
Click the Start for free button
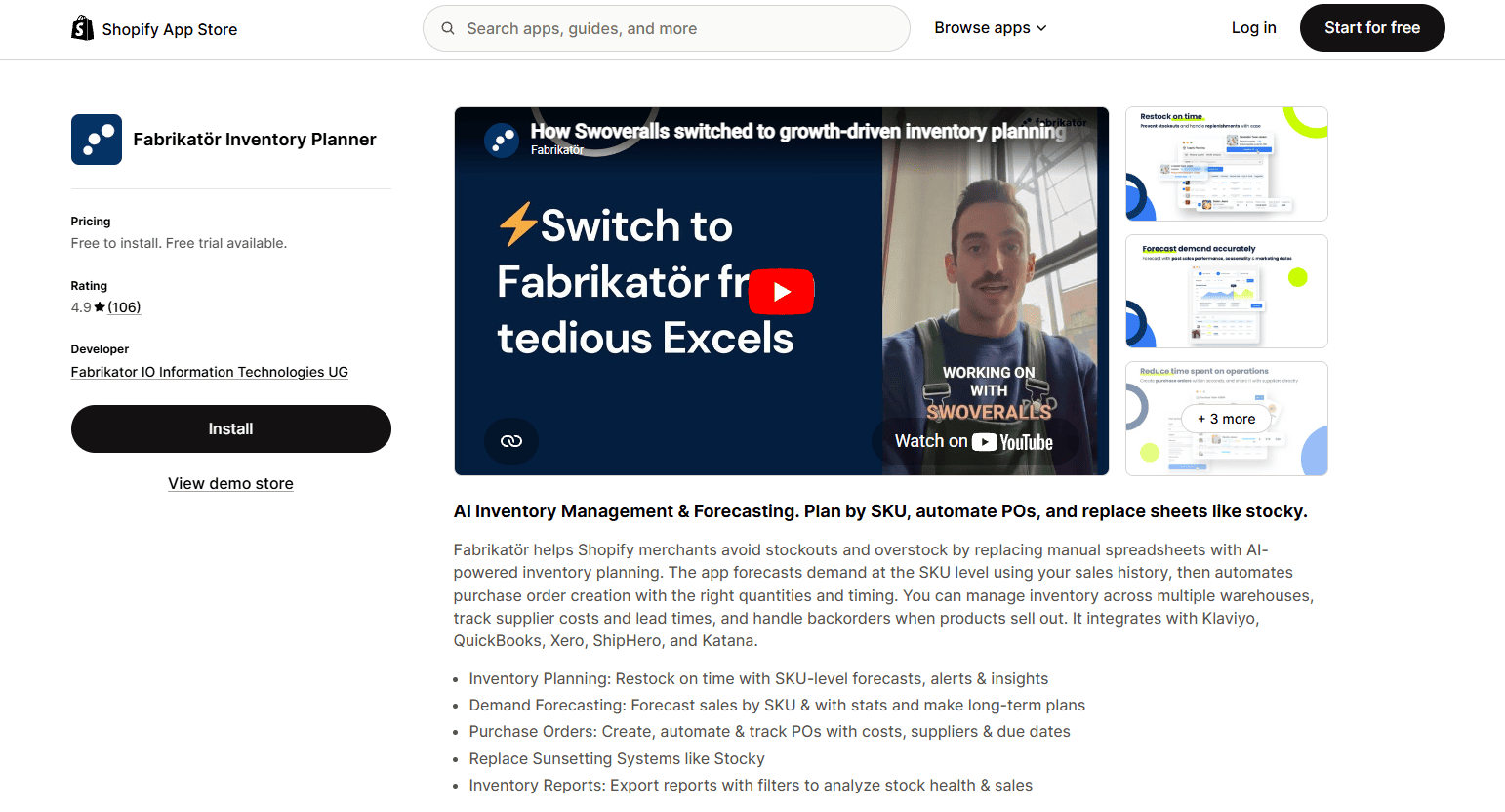(x=1372, y=28)
